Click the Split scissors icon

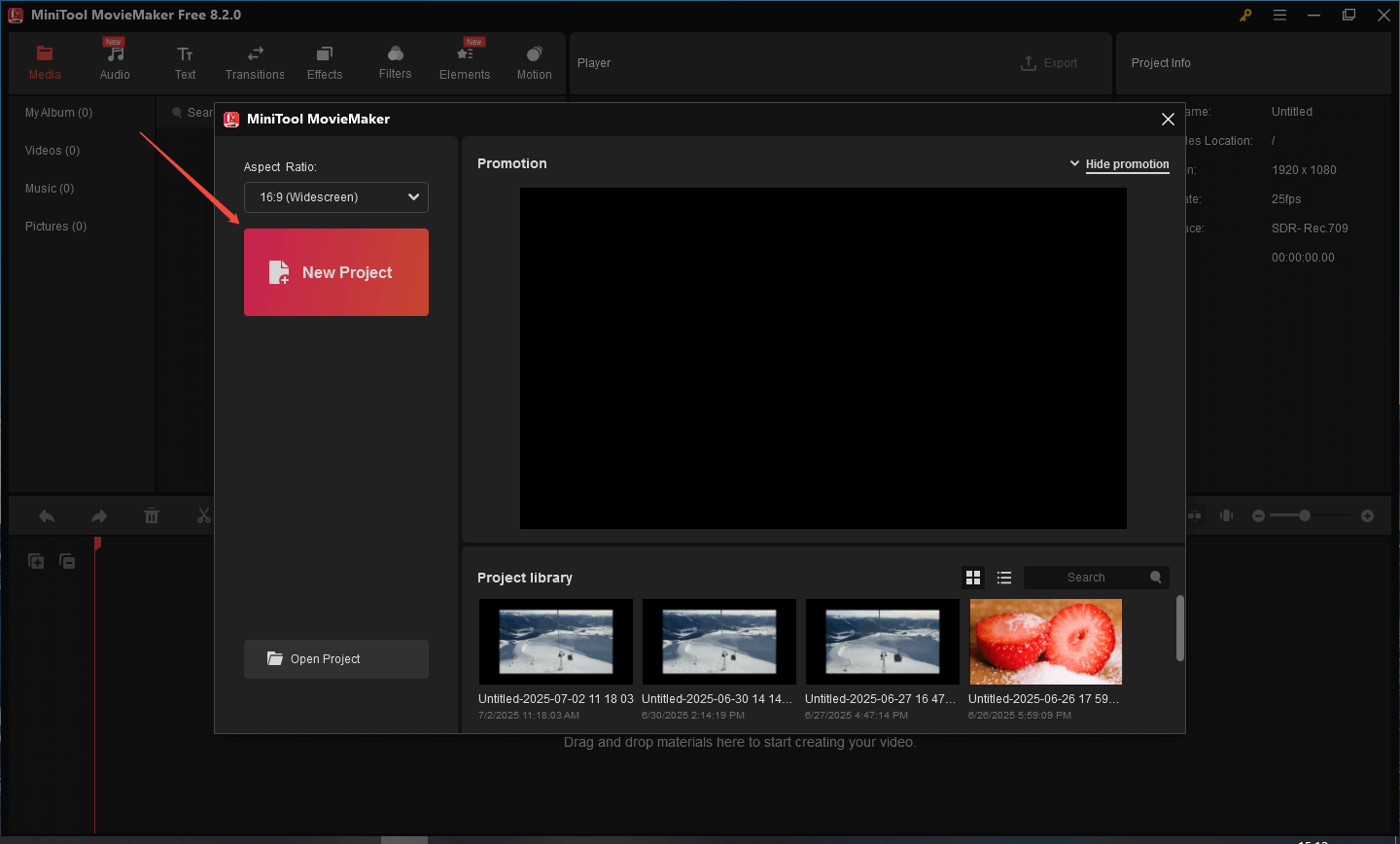(204, 516)
